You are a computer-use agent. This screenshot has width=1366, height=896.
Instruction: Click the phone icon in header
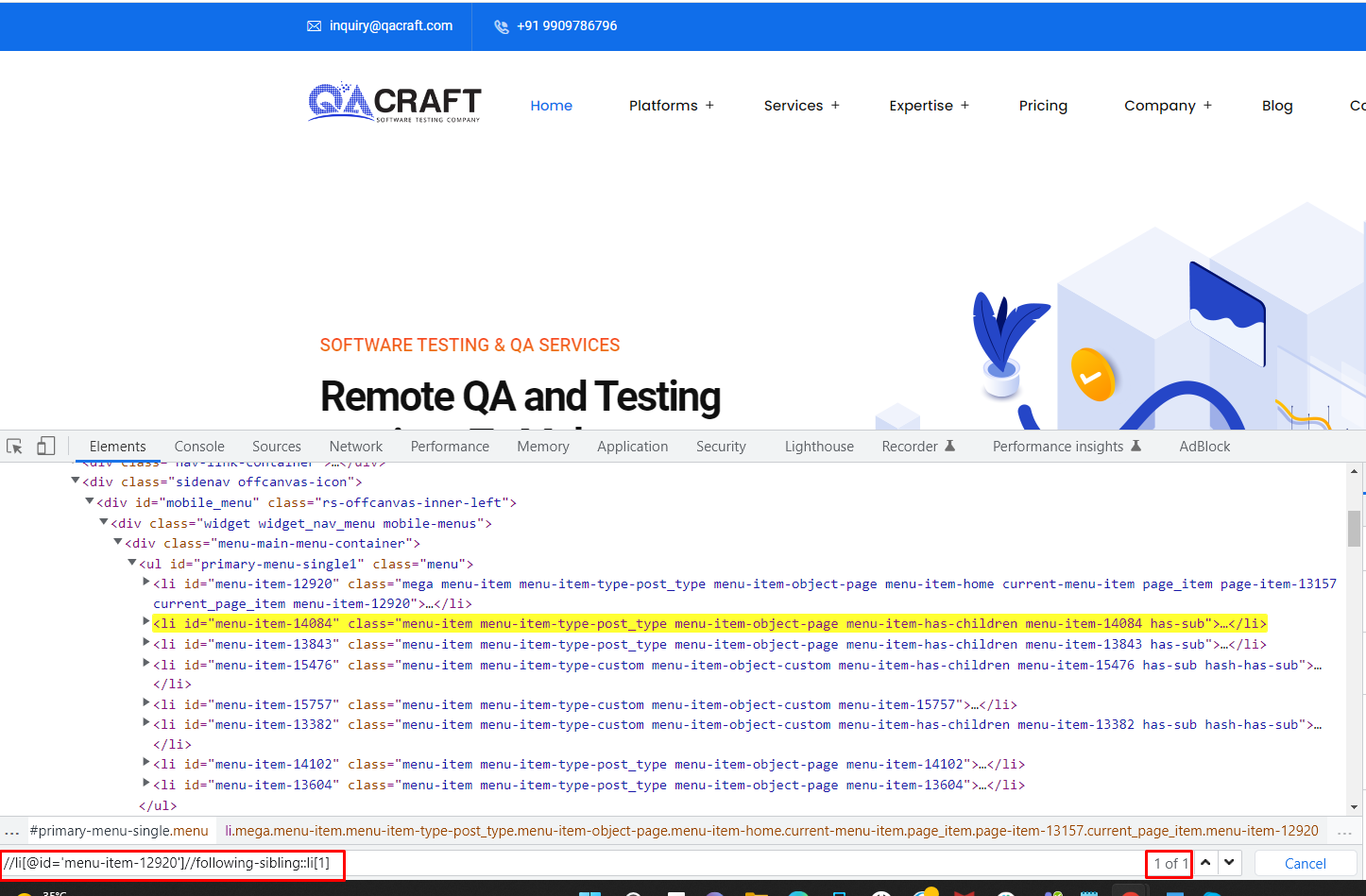pos(501,26)
